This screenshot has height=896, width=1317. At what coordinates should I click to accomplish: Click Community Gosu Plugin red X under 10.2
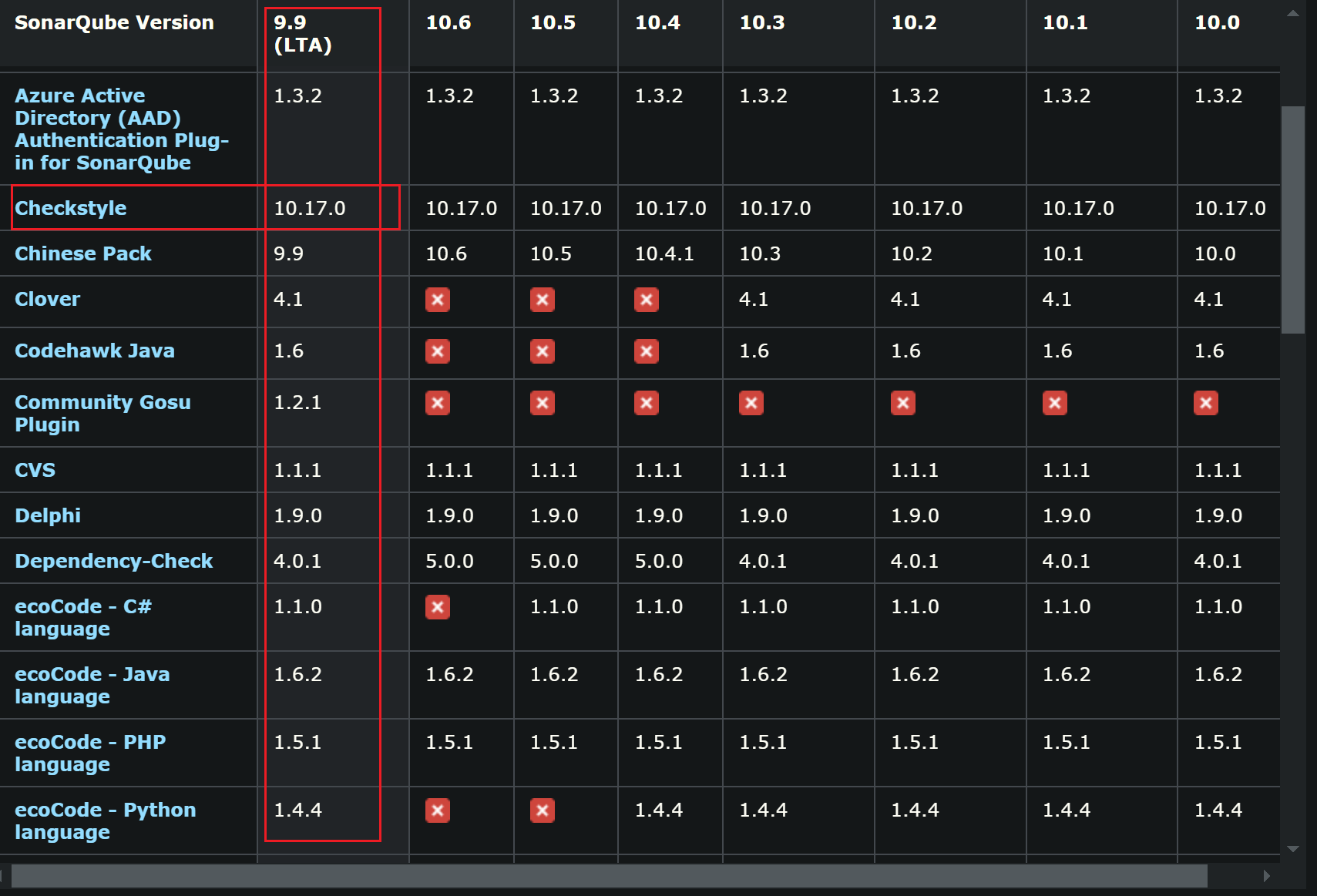903,403
